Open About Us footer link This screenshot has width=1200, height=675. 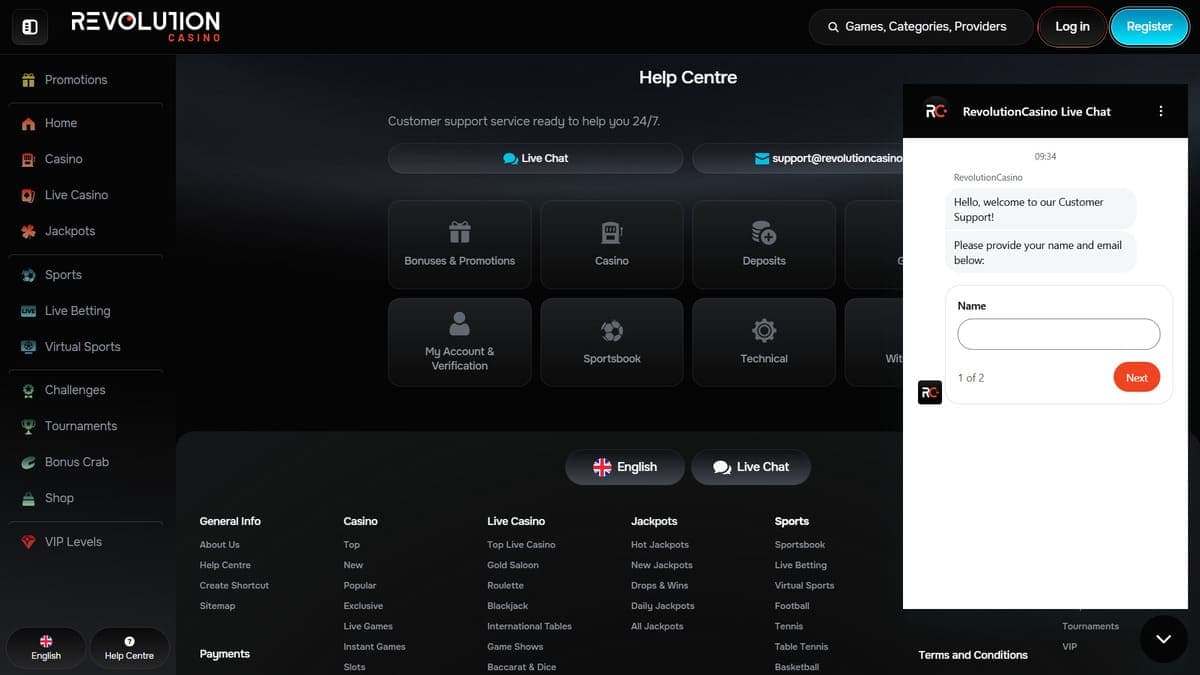coord(220,545)
